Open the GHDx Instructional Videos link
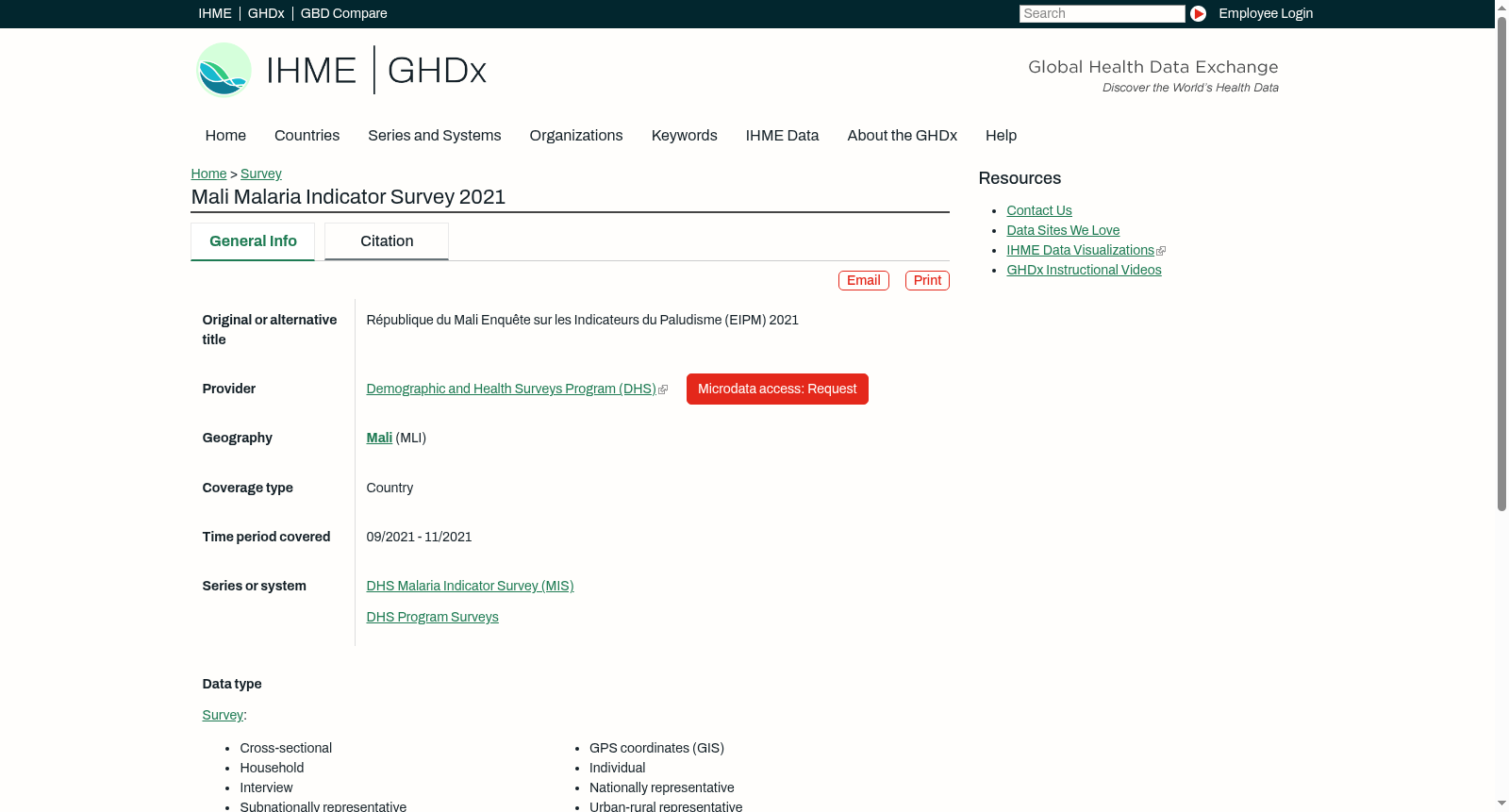Image resolution: width=1509 pixels, height=812 pixels. coord(1084,270)
